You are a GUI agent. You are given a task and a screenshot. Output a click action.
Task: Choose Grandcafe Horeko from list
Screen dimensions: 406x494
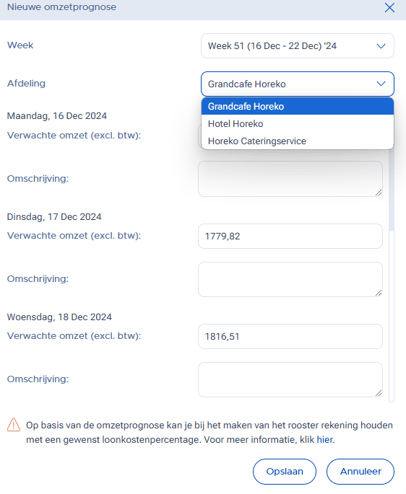[297, 106]
